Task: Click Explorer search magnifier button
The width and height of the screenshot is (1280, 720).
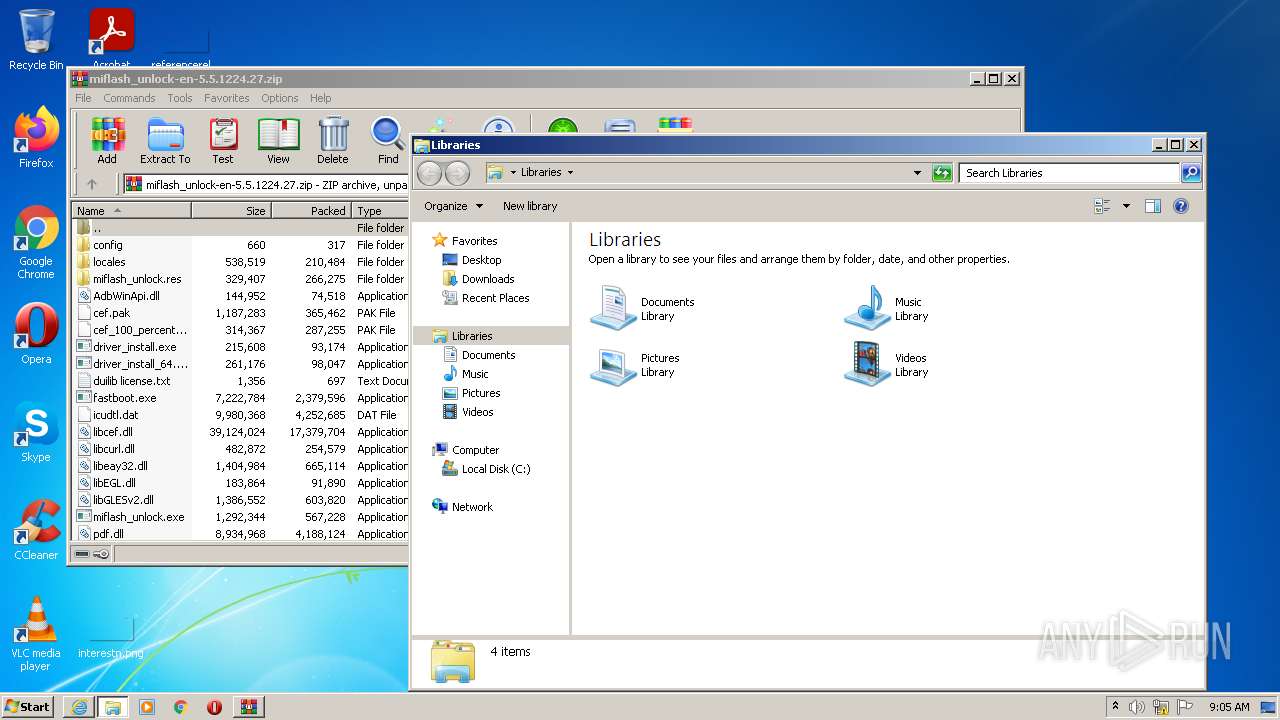Action: pyautogui.click(x=1191, y=173)
